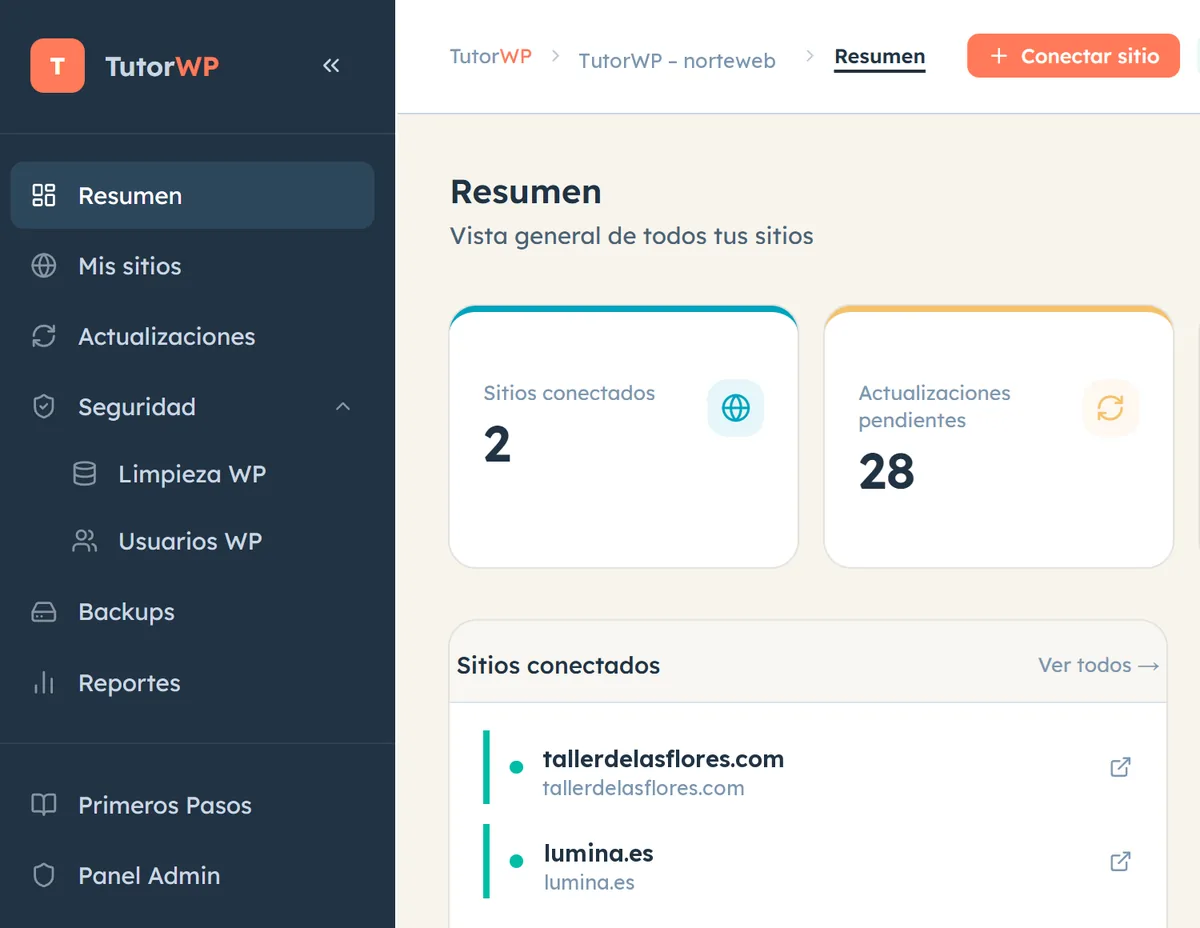Click the Actualizaciones refresh icon in sidebar
This screenshot has width=1200, height=928.
click(44, 336)
